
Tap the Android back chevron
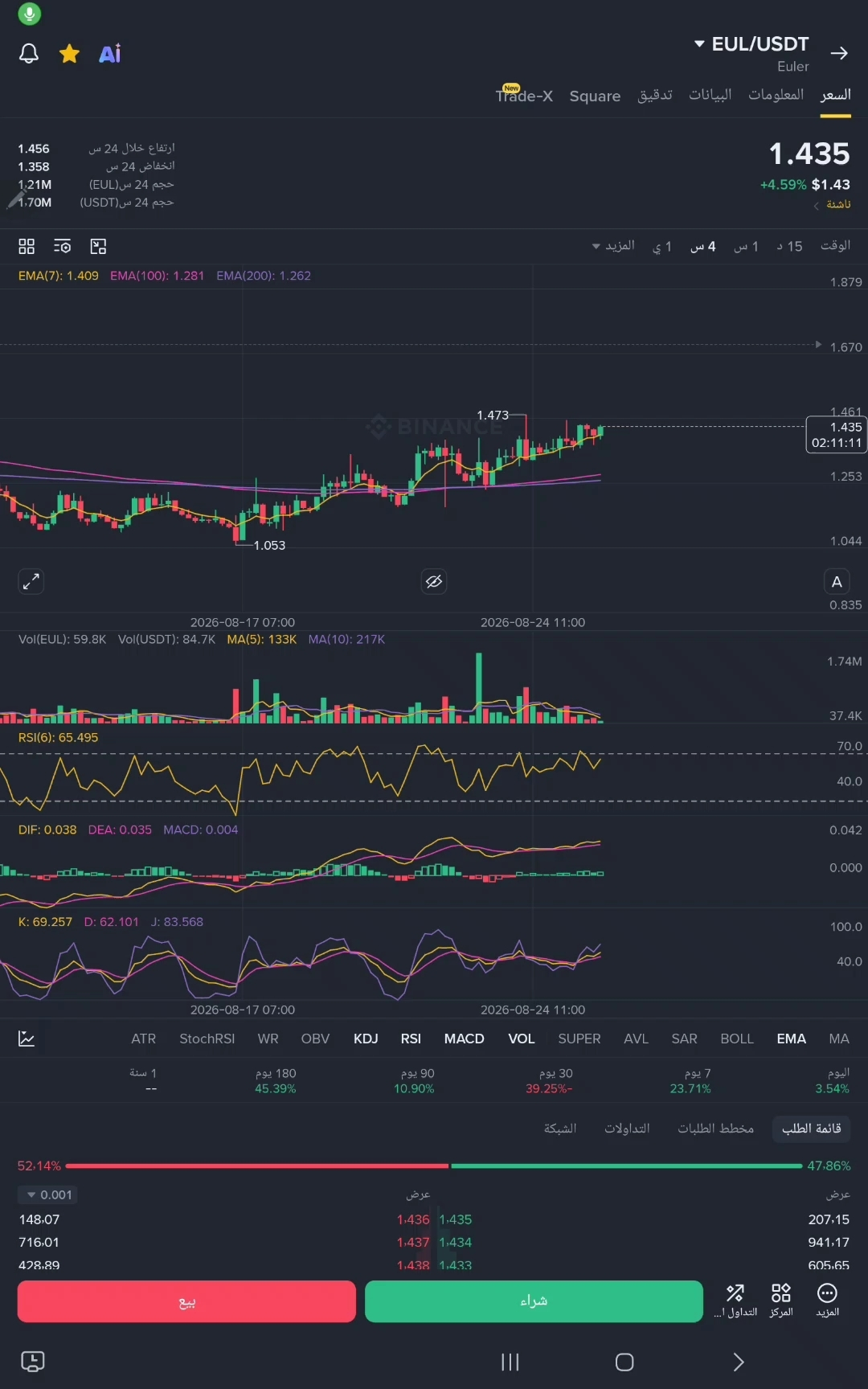[739, 1362]
